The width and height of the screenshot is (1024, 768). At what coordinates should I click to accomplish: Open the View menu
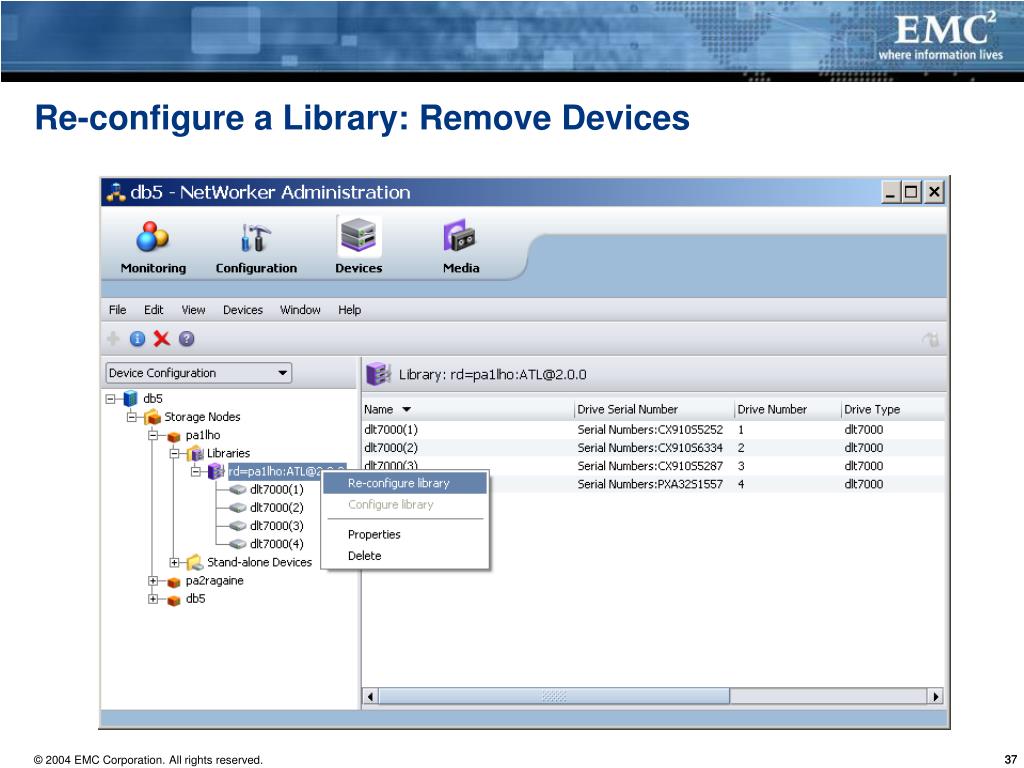pos(193,310)
